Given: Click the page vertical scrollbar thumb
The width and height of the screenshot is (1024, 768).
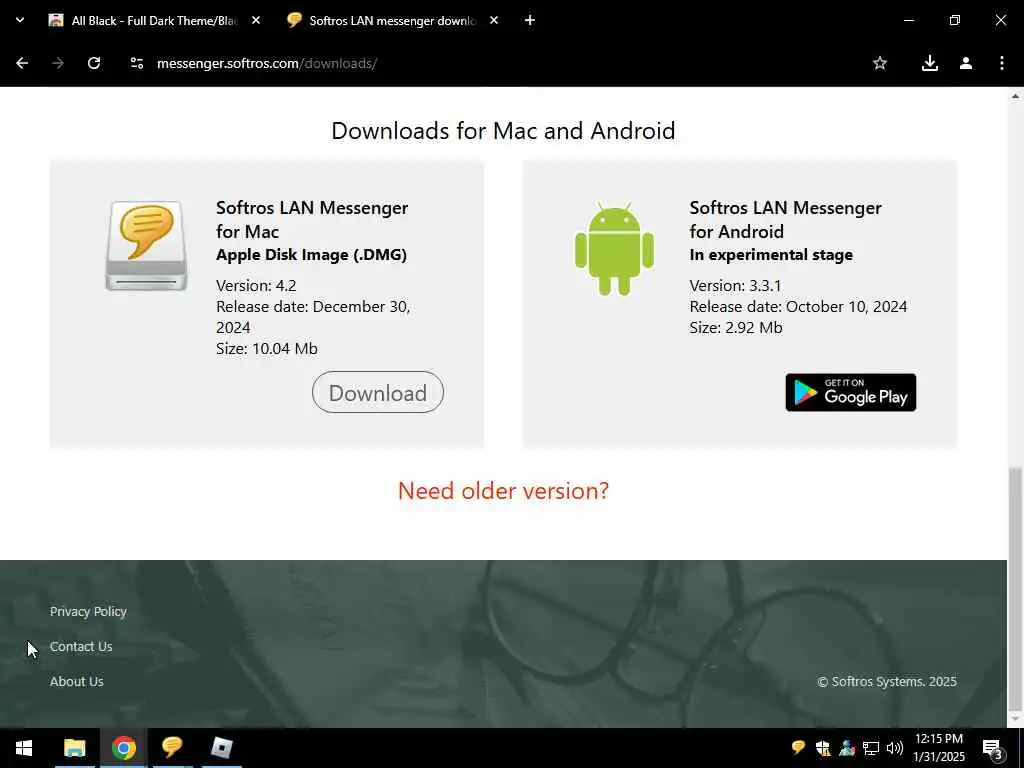Looking at the screenshot, I should pyautogui.click(x=1015, y=587).
